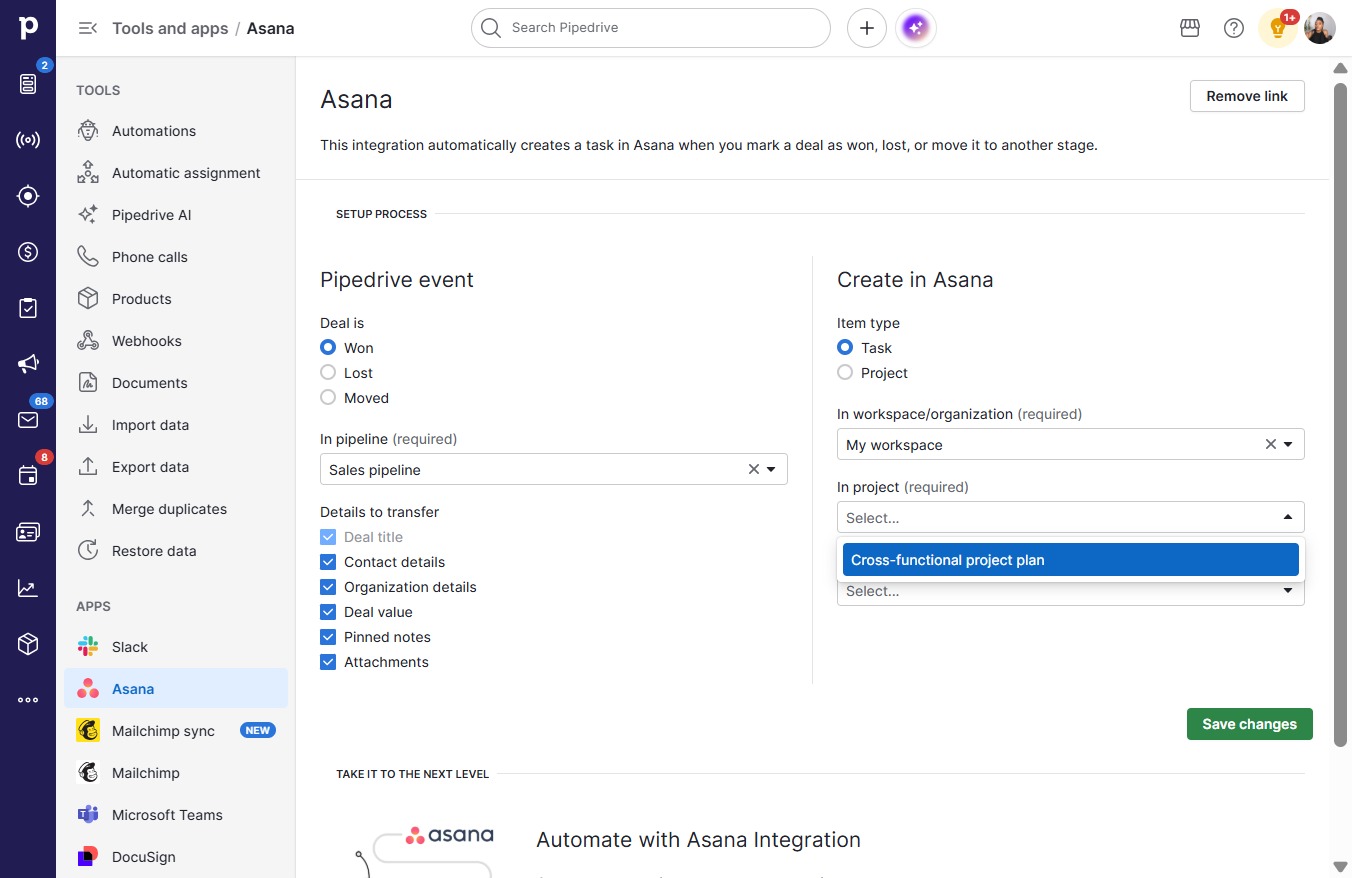Image resolution: width=1352 pixels, height=878 pixels.
Task: Open the lower Select dropdown below project
Action: (x=1070, y=591)
